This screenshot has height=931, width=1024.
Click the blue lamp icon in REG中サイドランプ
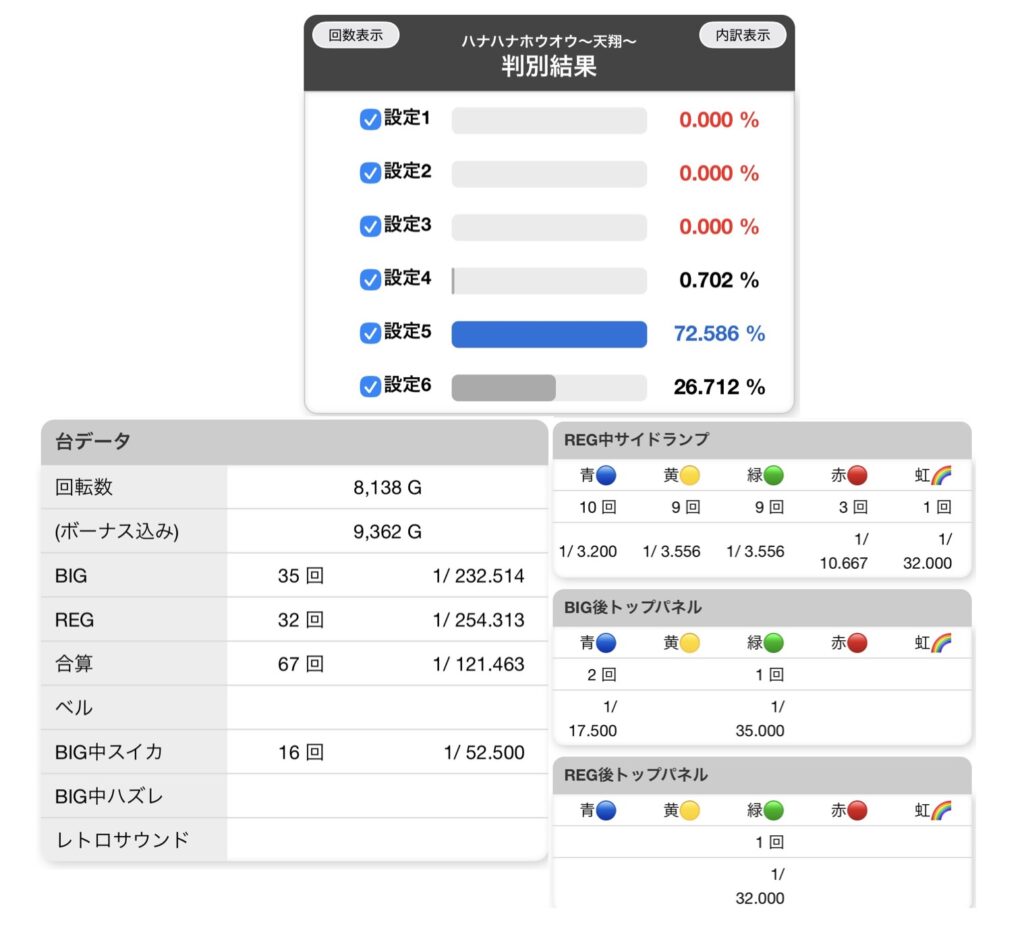pos(607,476)
